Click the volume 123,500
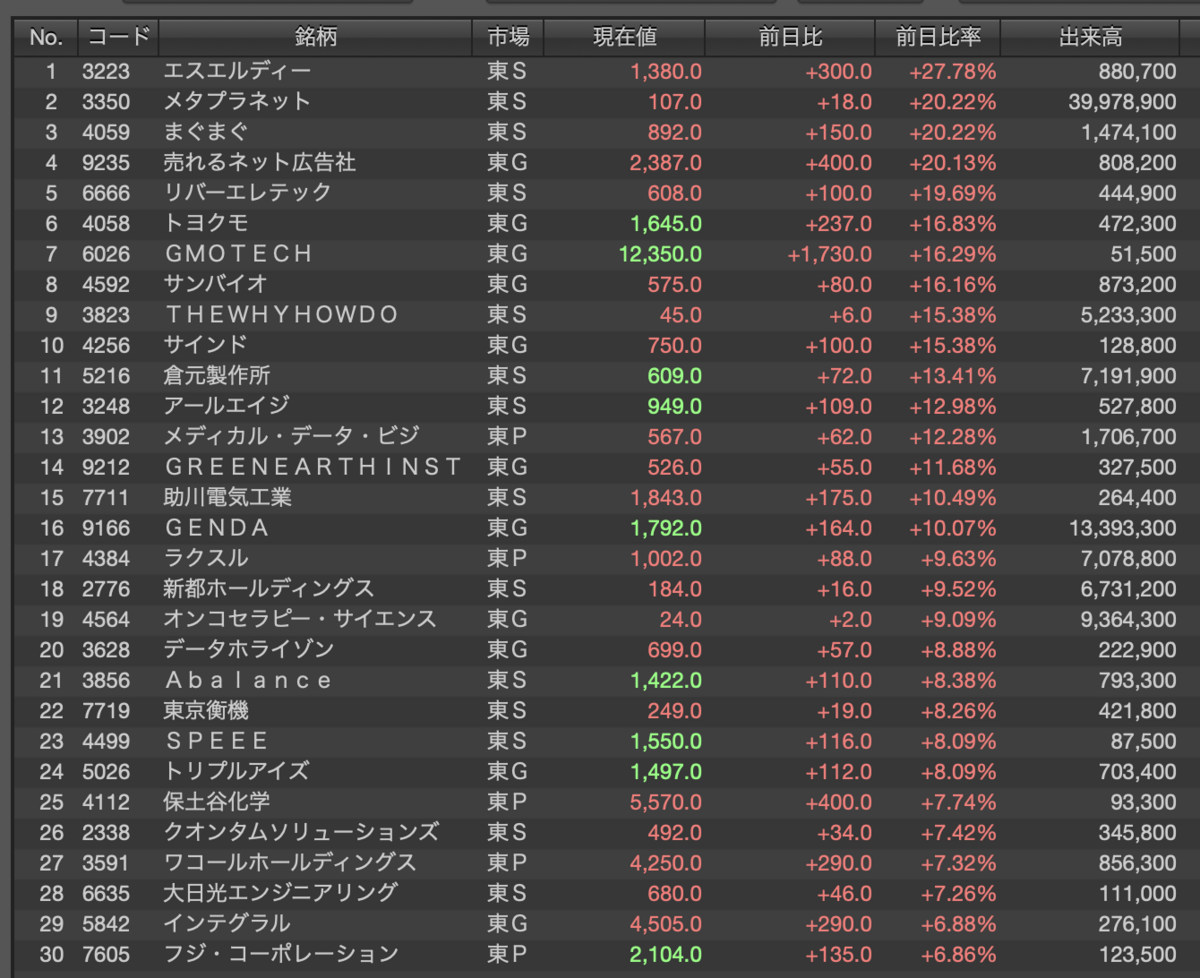Viewport: 1200px width, 978px height. tap(1138, 954)
